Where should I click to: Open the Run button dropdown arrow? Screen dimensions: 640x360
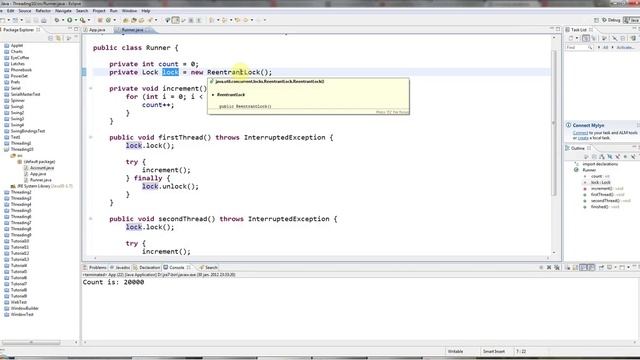coord(76,20)
